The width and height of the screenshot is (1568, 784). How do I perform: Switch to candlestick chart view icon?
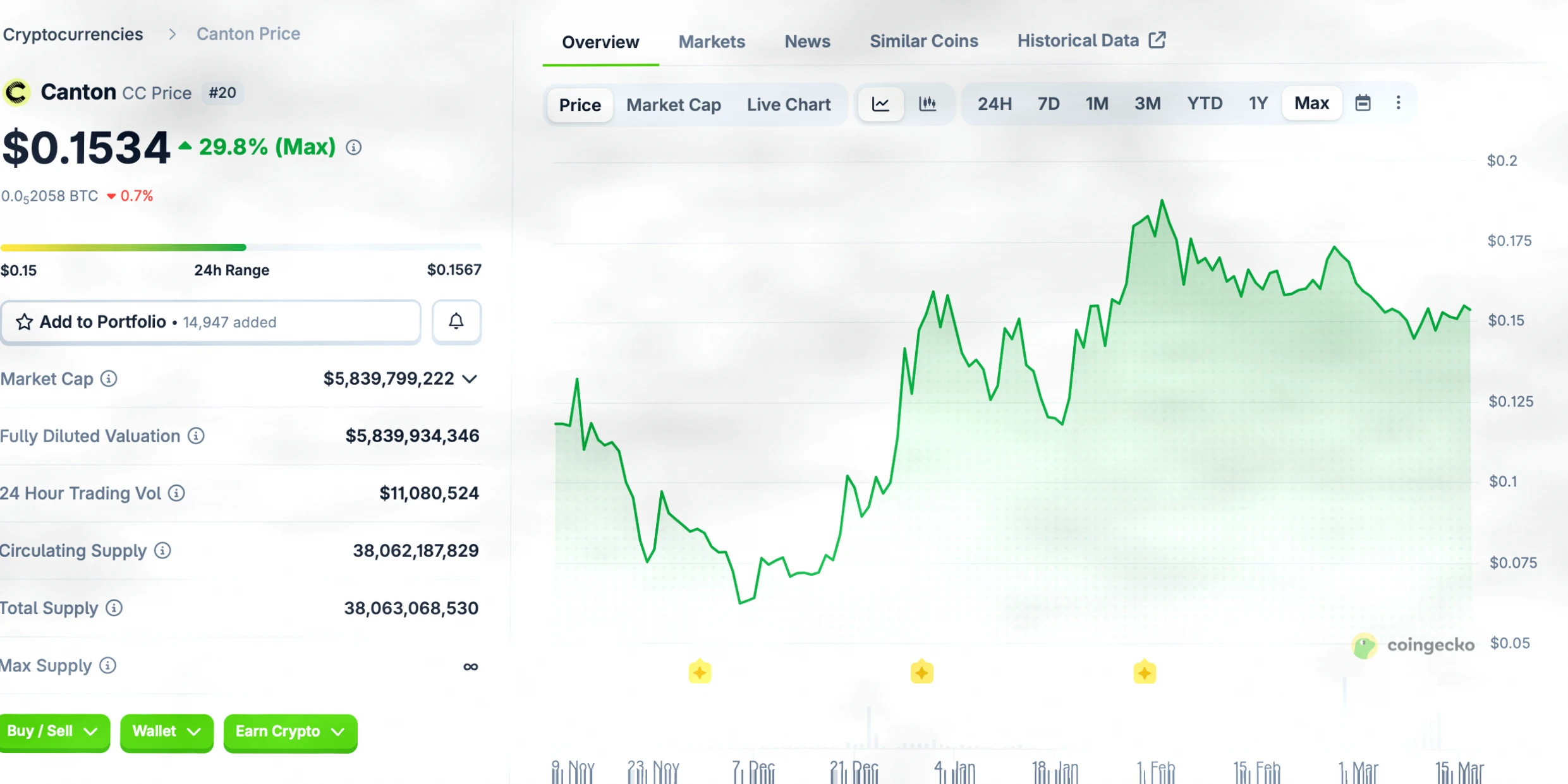927,104
